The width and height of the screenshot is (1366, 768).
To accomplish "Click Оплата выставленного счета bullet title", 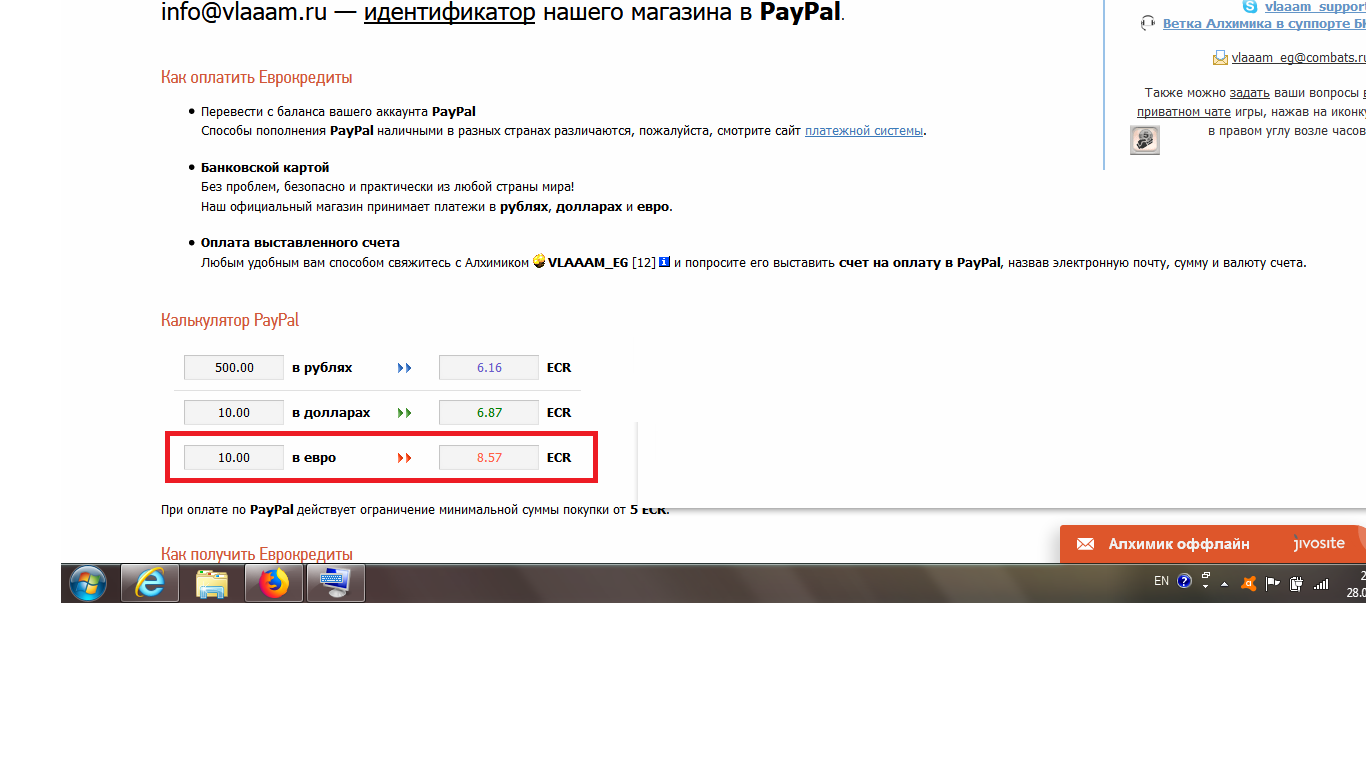I will 300,242.
